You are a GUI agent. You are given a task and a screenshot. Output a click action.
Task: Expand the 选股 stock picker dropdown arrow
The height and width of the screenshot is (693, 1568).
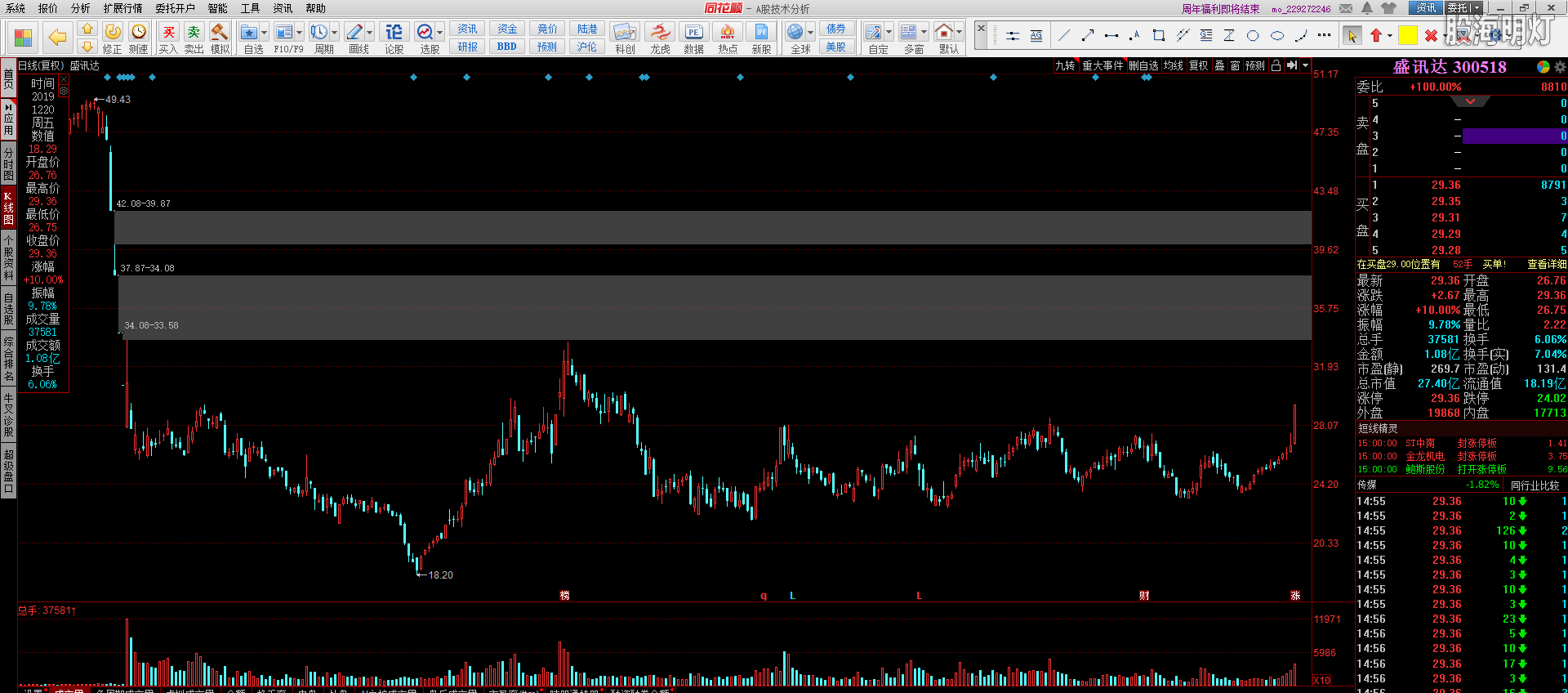pyautogui.click(x=440, y=33)
